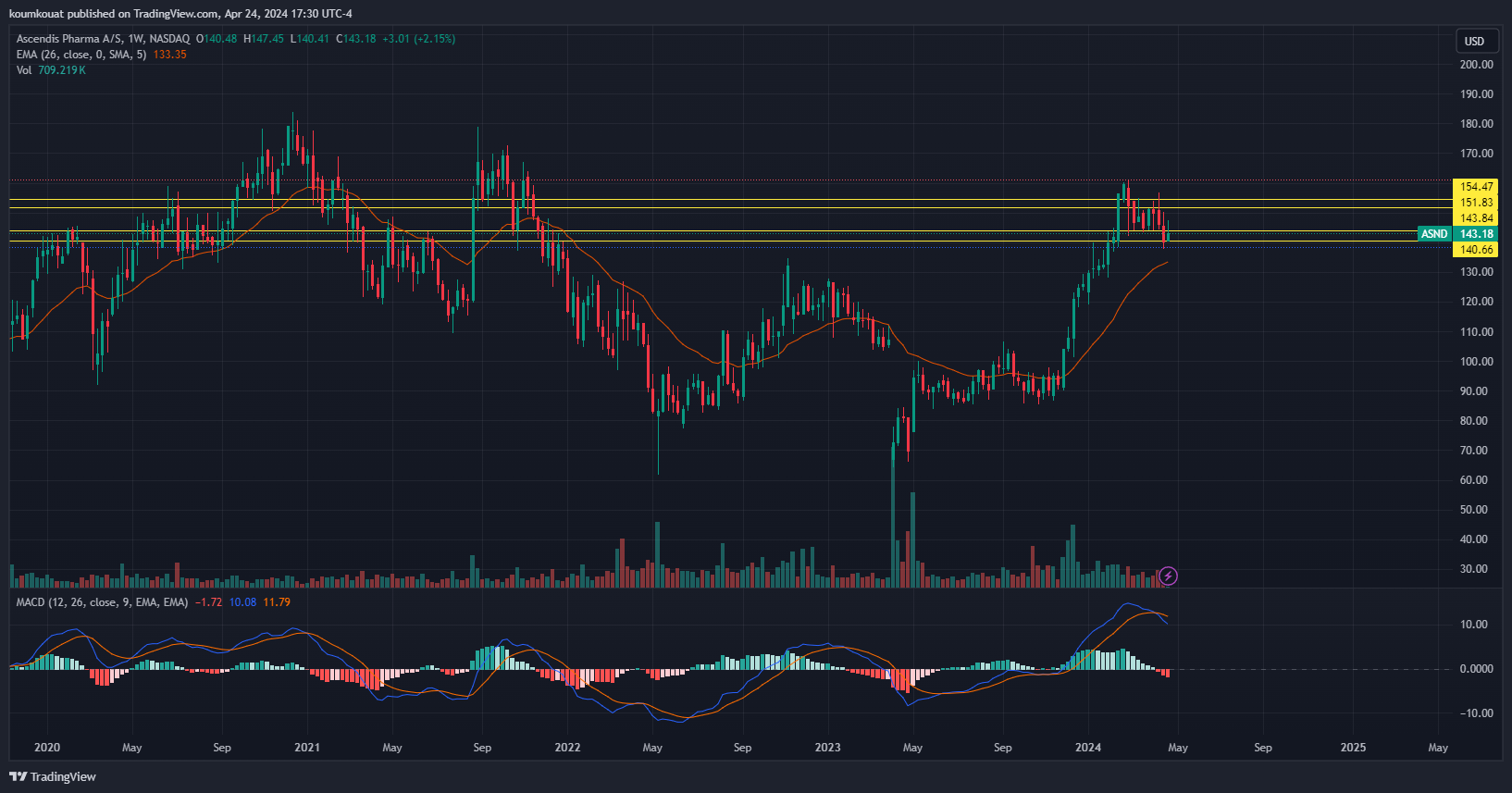The height and width of the screenshot is (793, 1512).
Task: Click the 2025 label on time axis
Action: pos(1353,748)
